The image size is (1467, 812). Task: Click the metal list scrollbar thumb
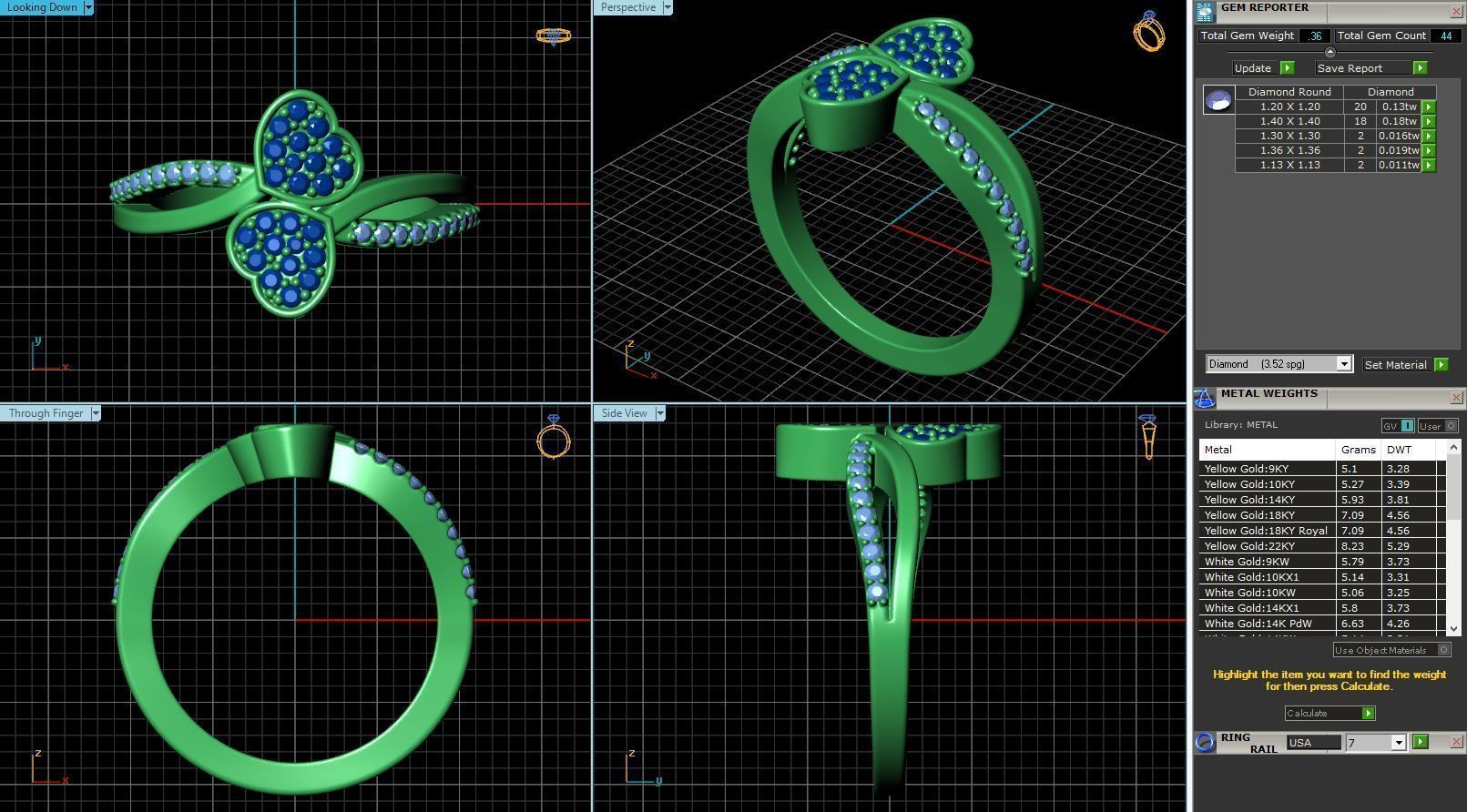[1453, 488]
